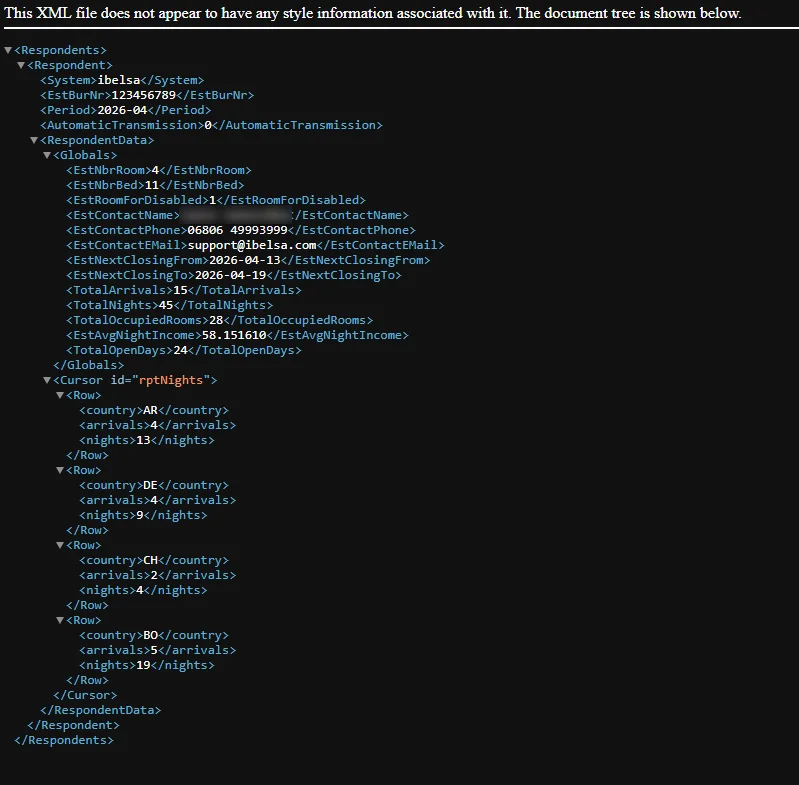799x785 pixels.
Task: Collapse the Globals node triangle
Action: pos(47,155)
